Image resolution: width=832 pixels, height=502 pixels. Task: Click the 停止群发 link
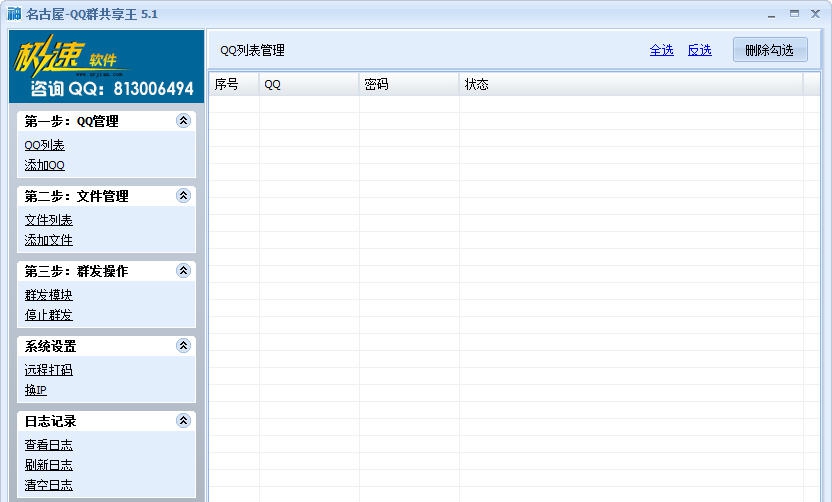click(x=48, y=315)
